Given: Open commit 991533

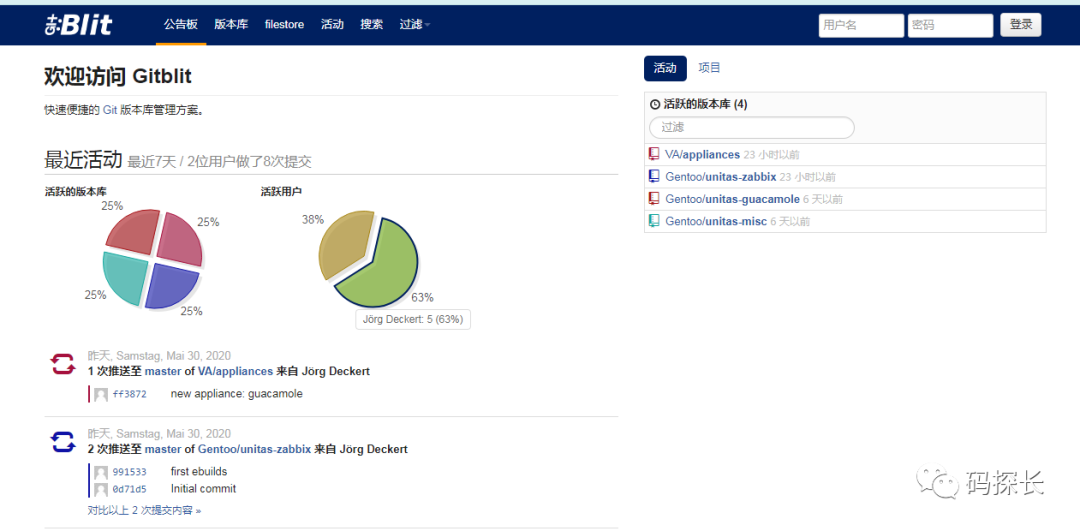Looking at the screenshot, I should [x=129, y=472].
